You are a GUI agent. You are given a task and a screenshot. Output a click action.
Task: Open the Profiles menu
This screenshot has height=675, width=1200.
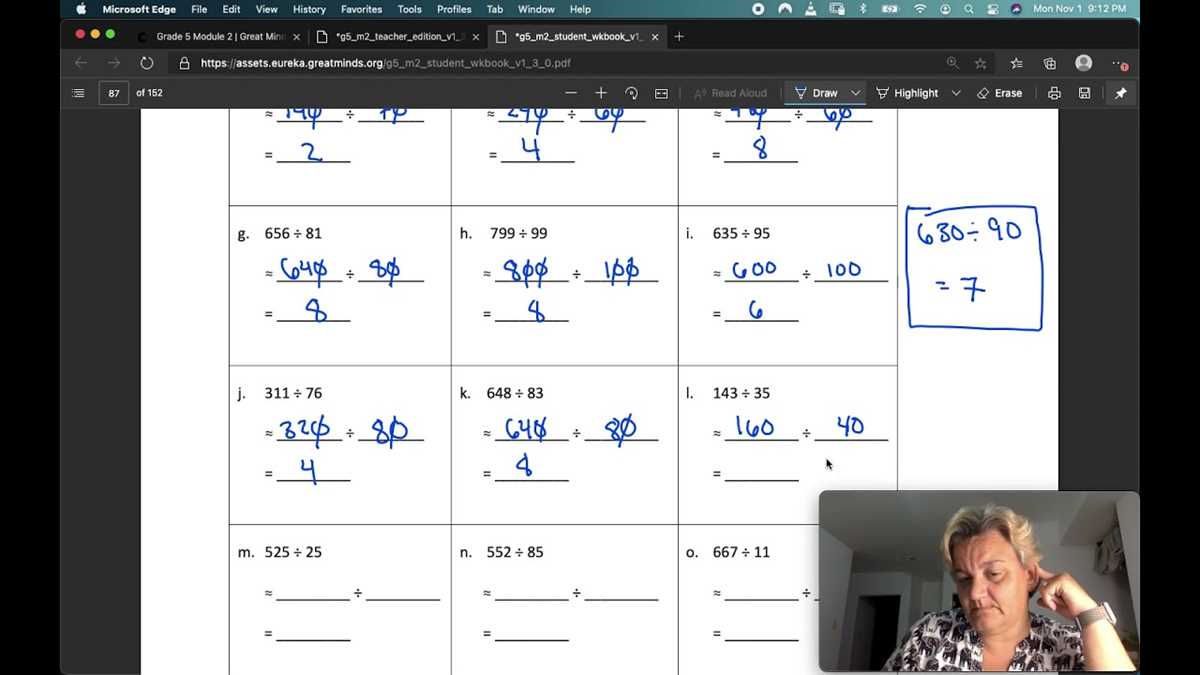(x=454, y=9)
